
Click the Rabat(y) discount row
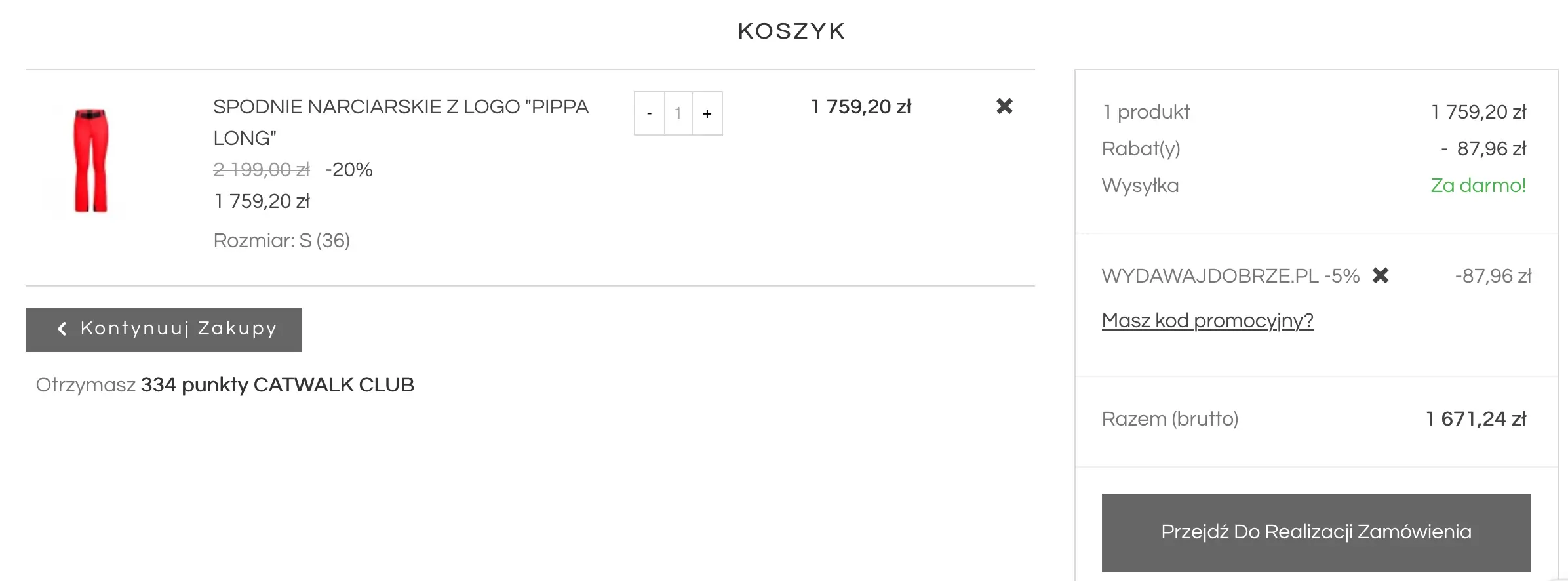click(1141, 149)
